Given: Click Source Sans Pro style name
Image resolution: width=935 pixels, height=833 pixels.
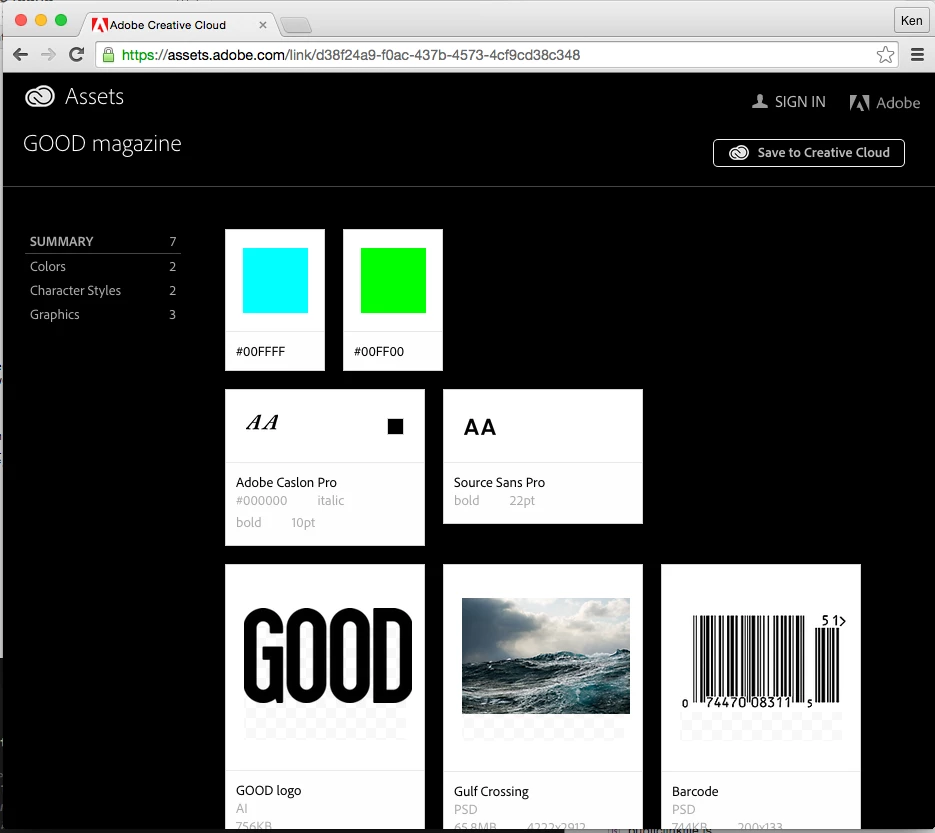Looking at the screenshot, I should coord(499,482).
